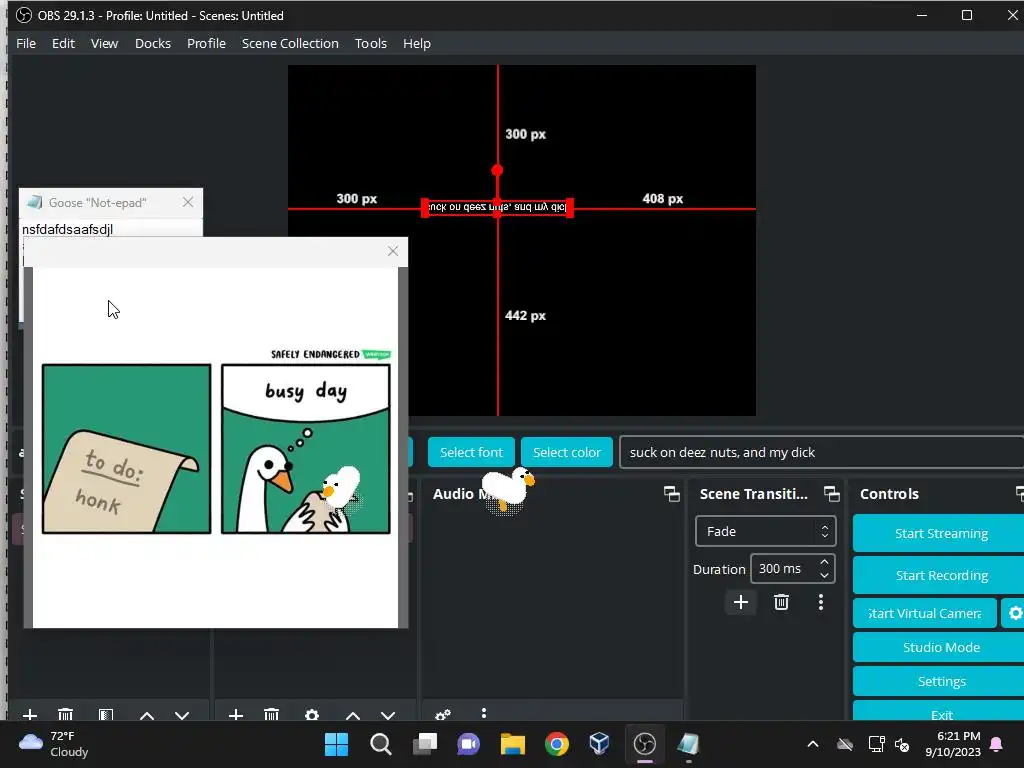Pop out the Scene Transitions dock
The height and width of the screenshot is (768, 1024).
831,494
